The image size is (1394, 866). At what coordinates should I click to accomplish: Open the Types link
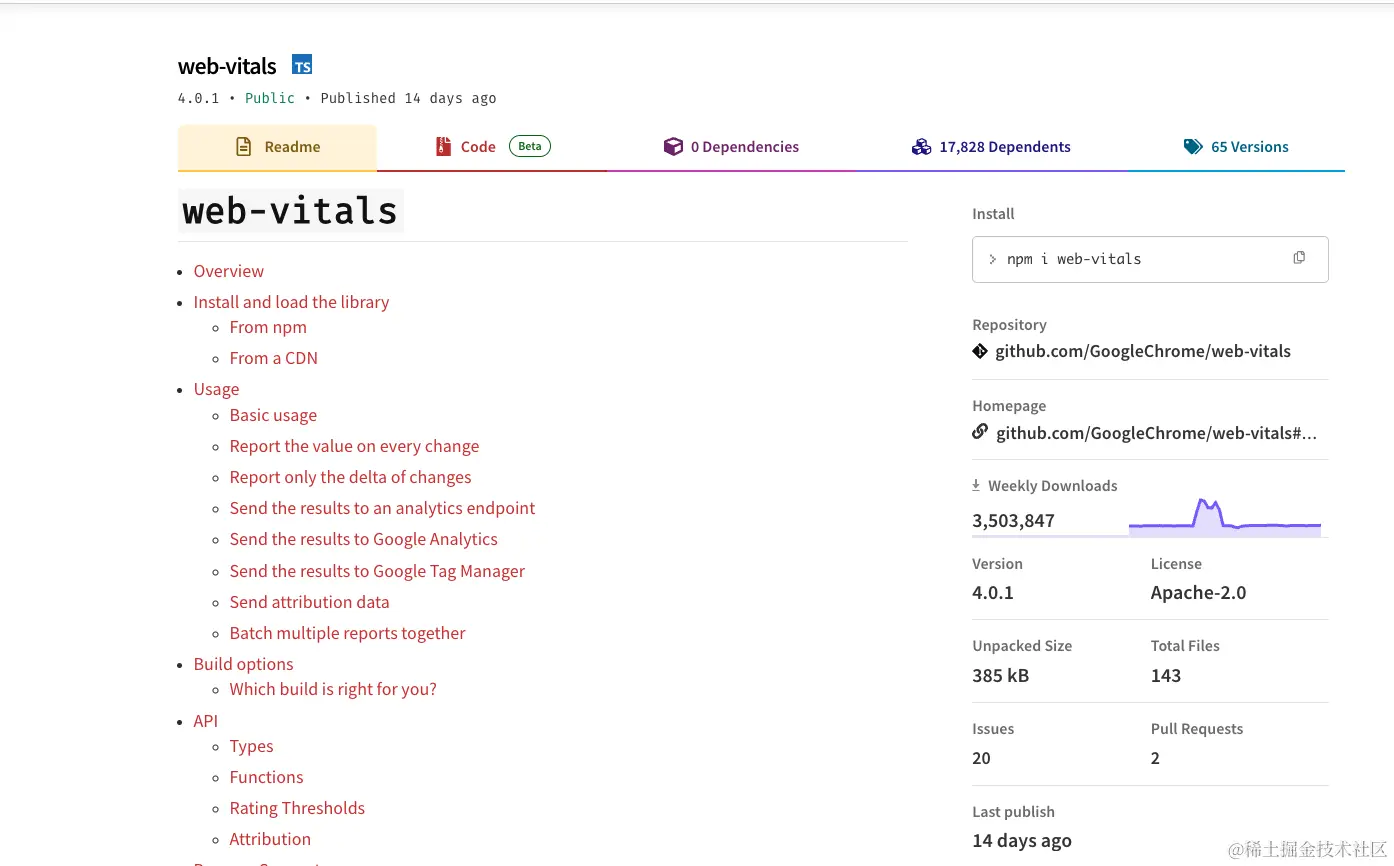[251, 746]
